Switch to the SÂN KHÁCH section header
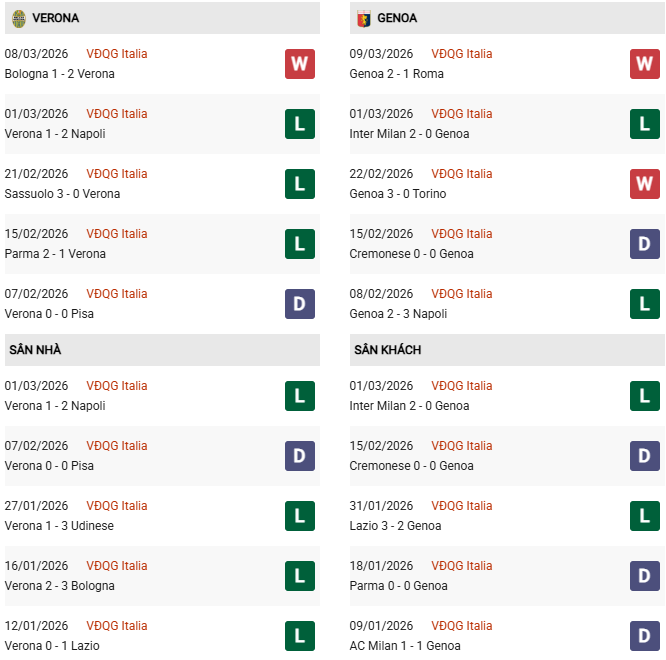 pyautogui.click(x=387, y=350)
